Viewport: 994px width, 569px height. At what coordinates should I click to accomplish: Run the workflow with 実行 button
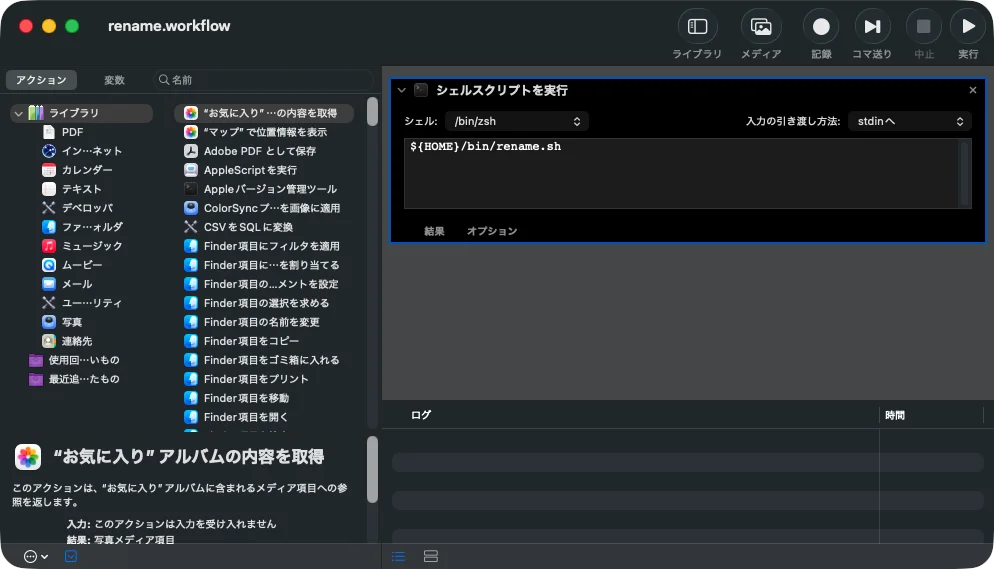coord(968,27)
